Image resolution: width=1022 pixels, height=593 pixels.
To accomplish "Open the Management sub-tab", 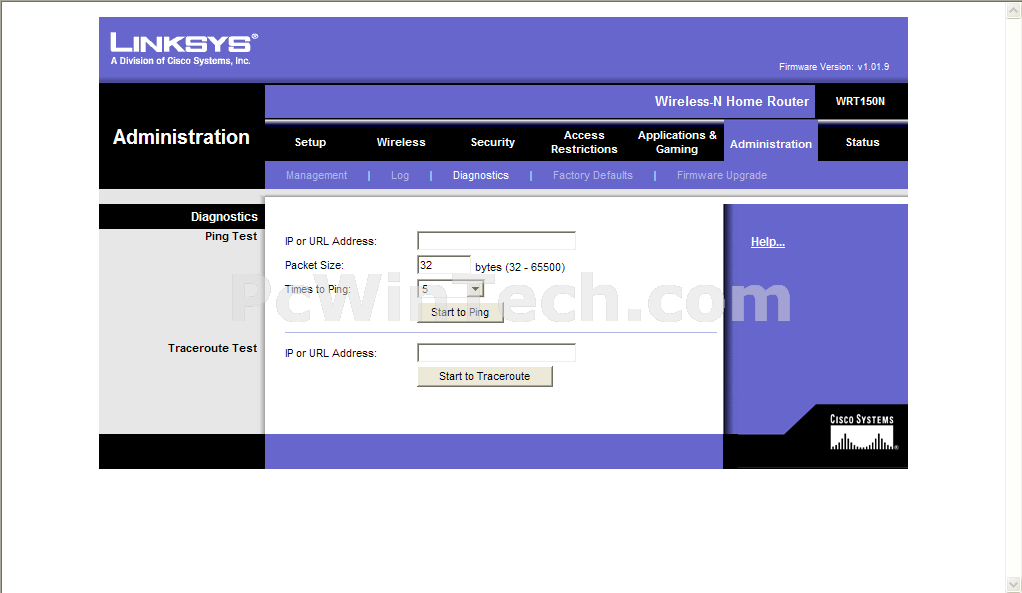I will tap(316, 175).
